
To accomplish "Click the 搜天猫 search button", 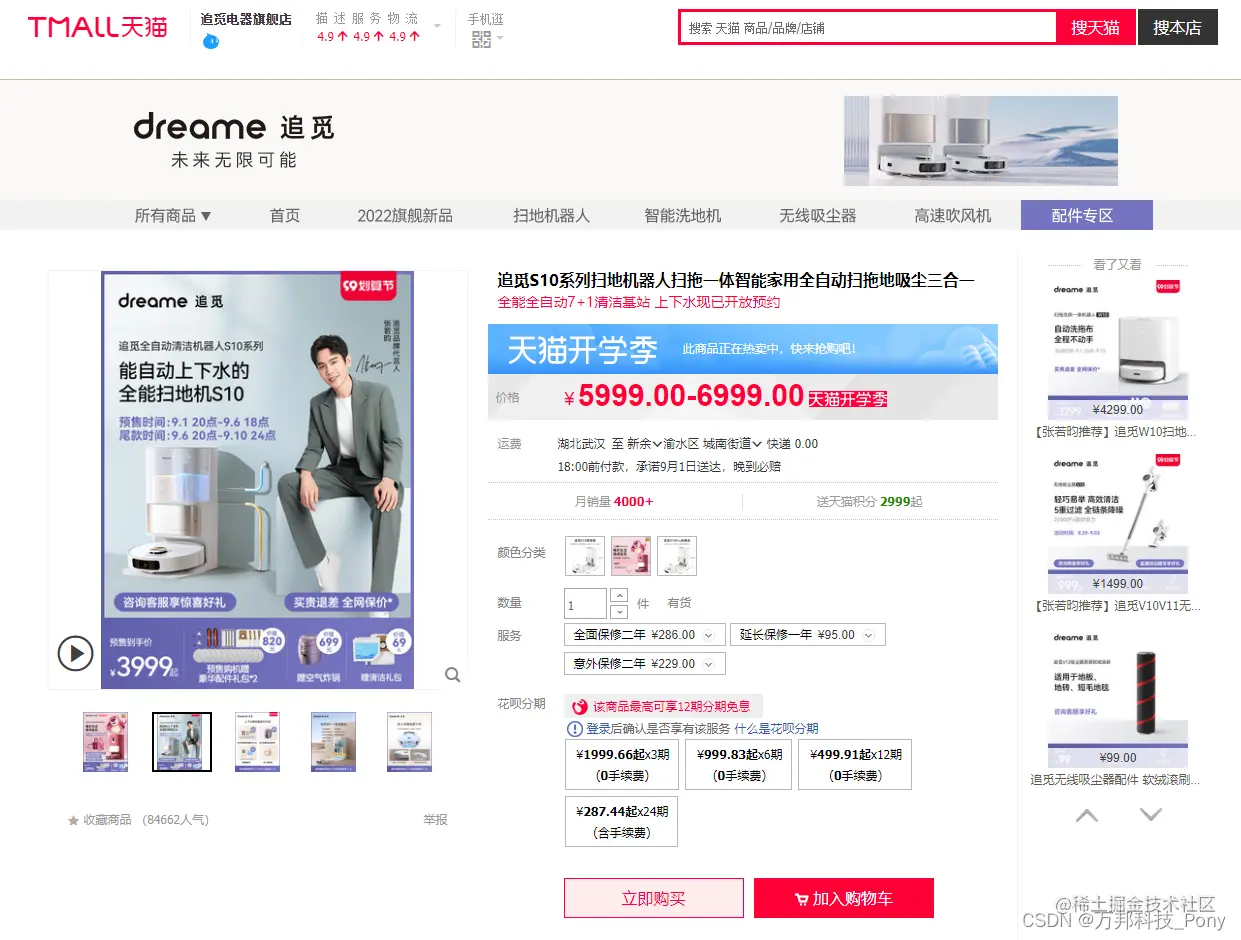I will 1096,27.
